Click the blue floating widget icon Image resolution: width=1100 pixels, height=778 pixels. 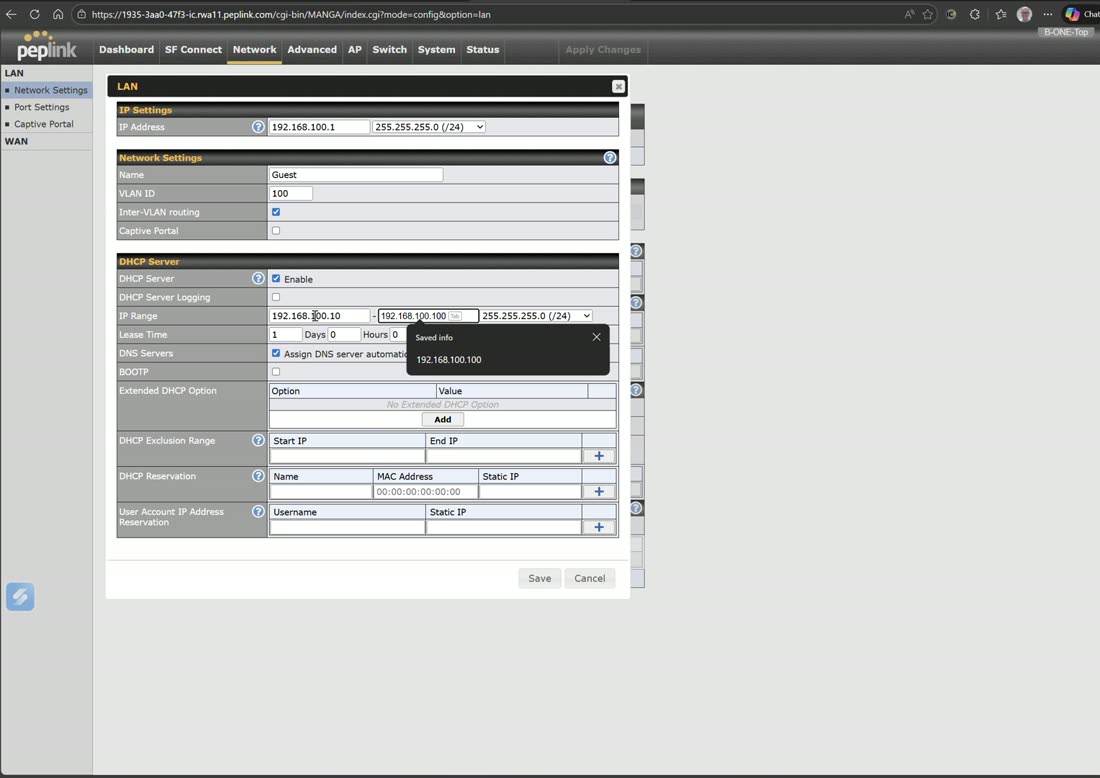[x=20, y=597]
